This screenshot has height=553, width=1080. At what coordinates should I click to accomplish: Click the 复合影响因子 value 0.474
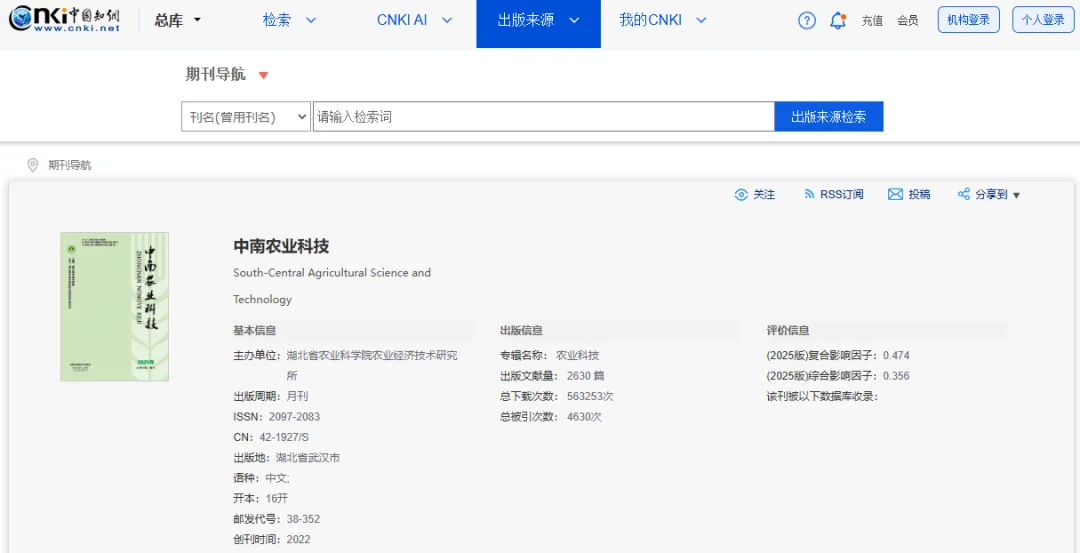pyautogui.click(x=896, y=355)
